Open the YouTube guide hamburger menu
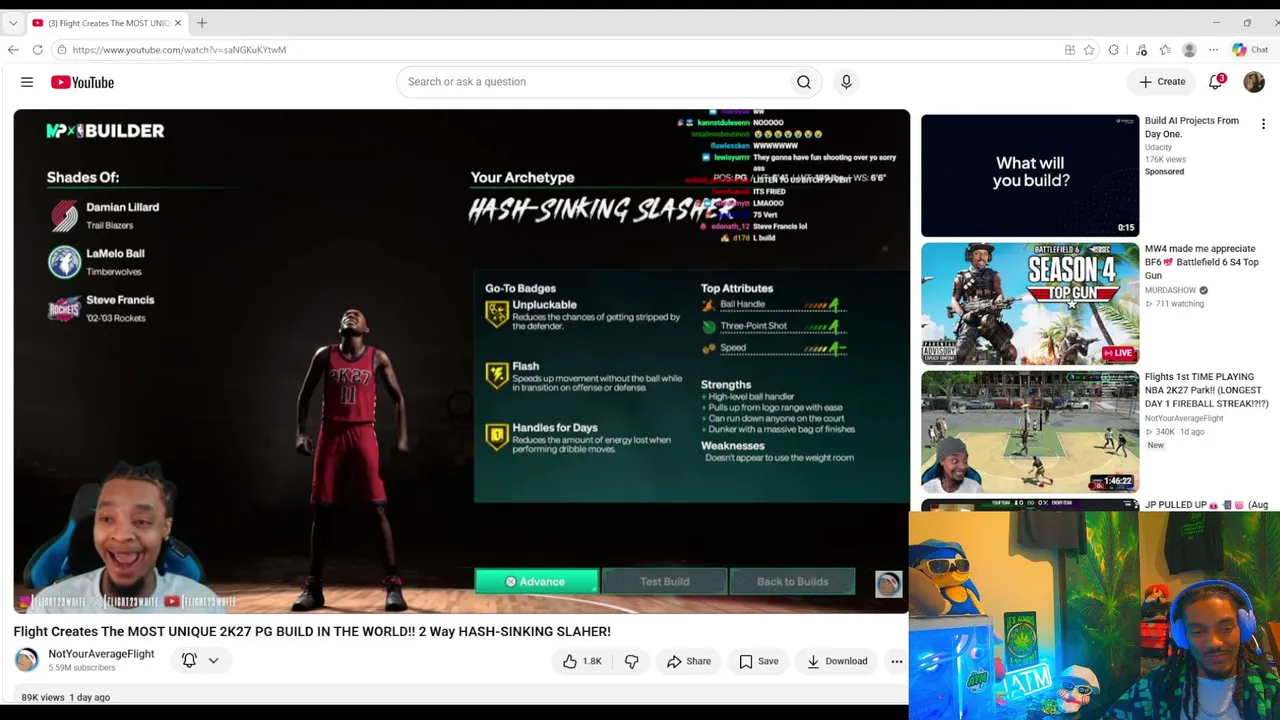 [x=27, y=82]
